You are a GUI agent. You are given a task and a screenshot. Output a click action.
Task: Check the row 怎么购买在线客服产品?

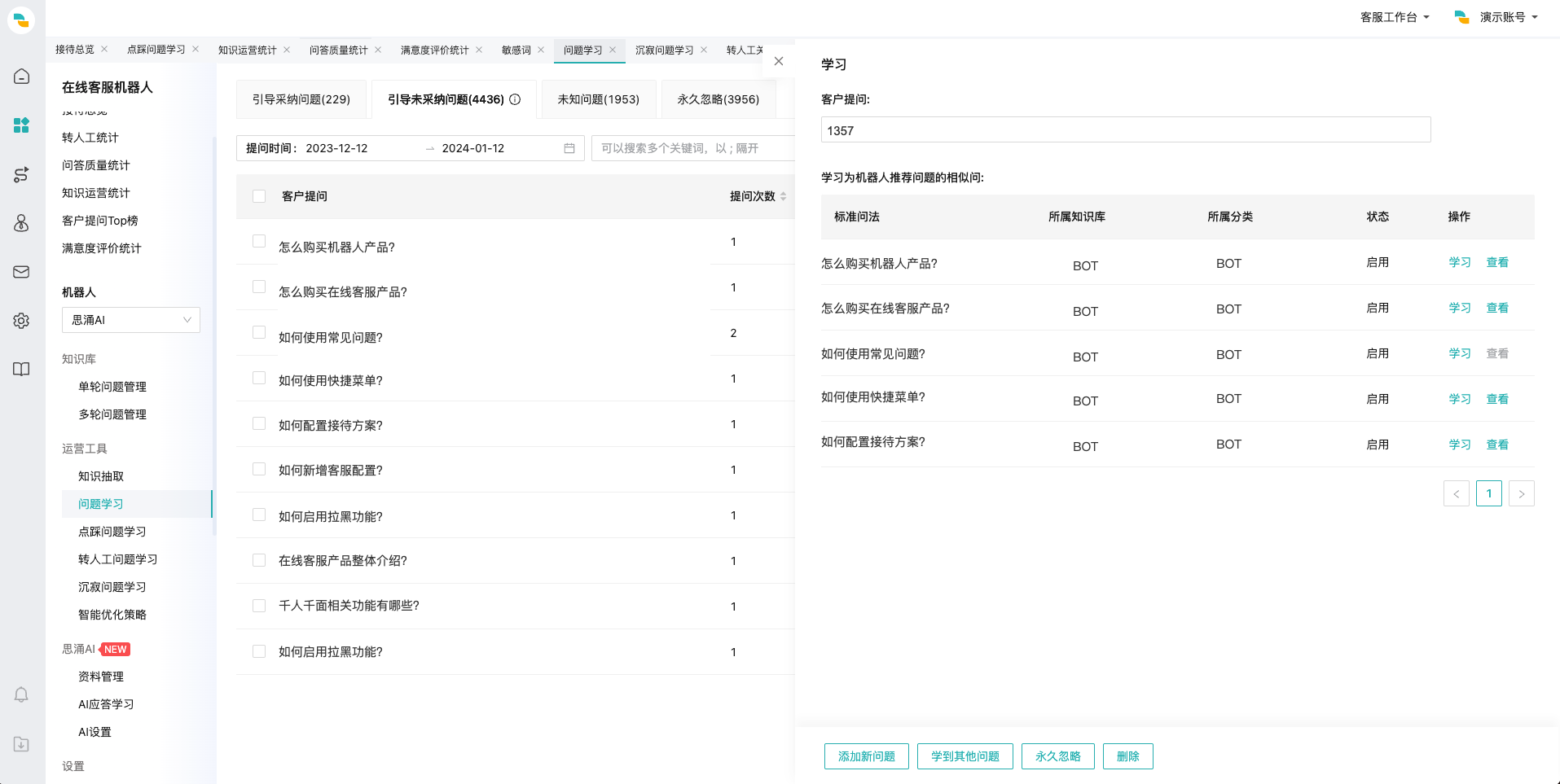(x=259, y=287)
